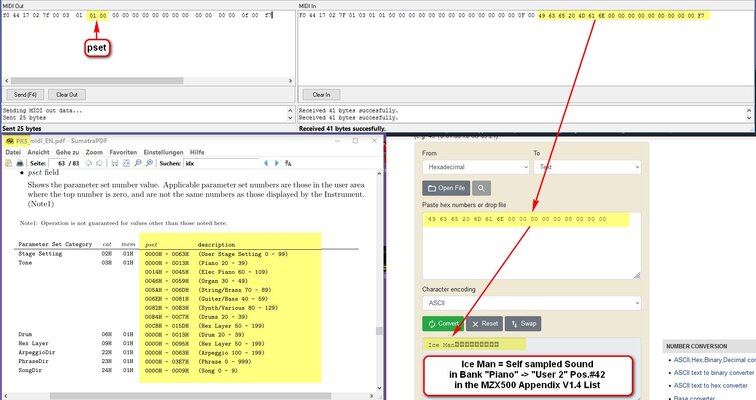
Task: Find next search match arrow
Action: coord(276,163)
